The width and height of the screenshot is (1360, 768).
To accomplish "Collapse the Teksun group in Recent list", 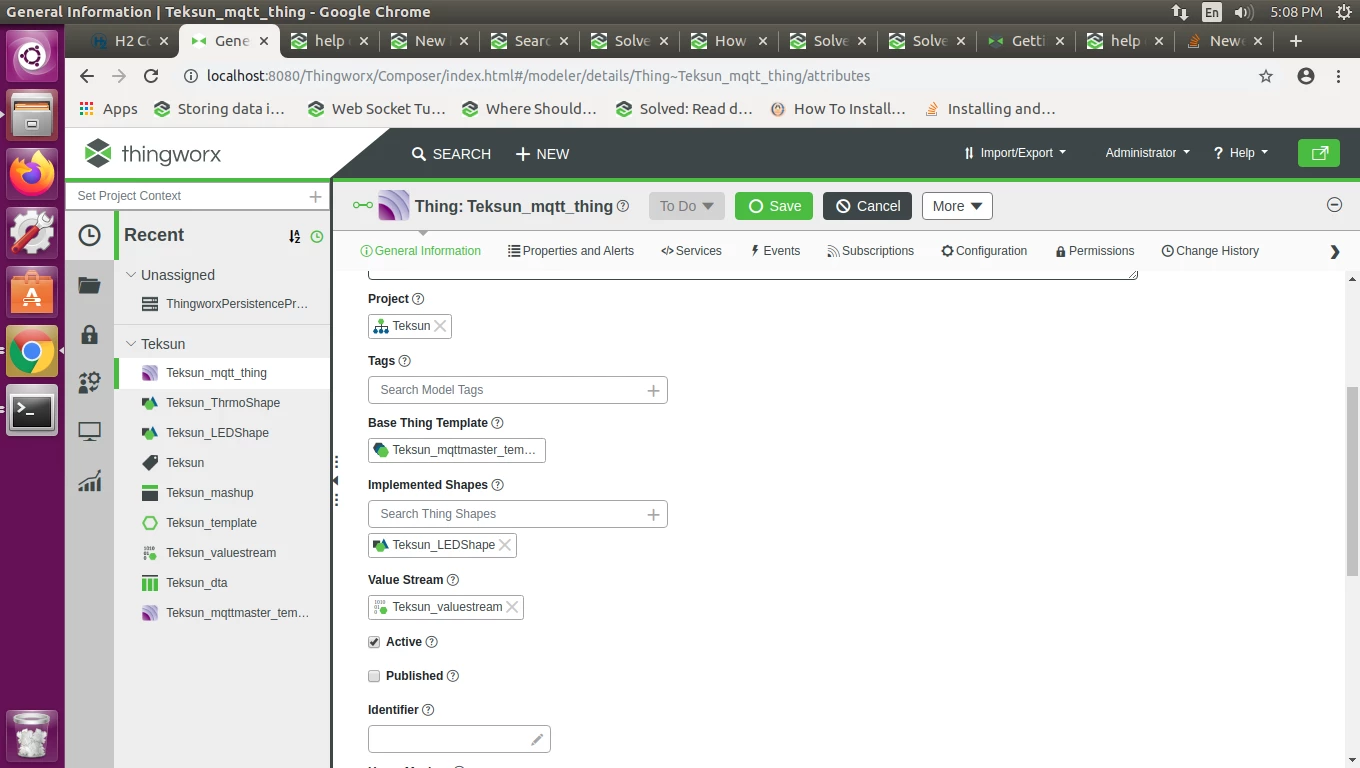I will pyautogui.click(x=130, y=344).
